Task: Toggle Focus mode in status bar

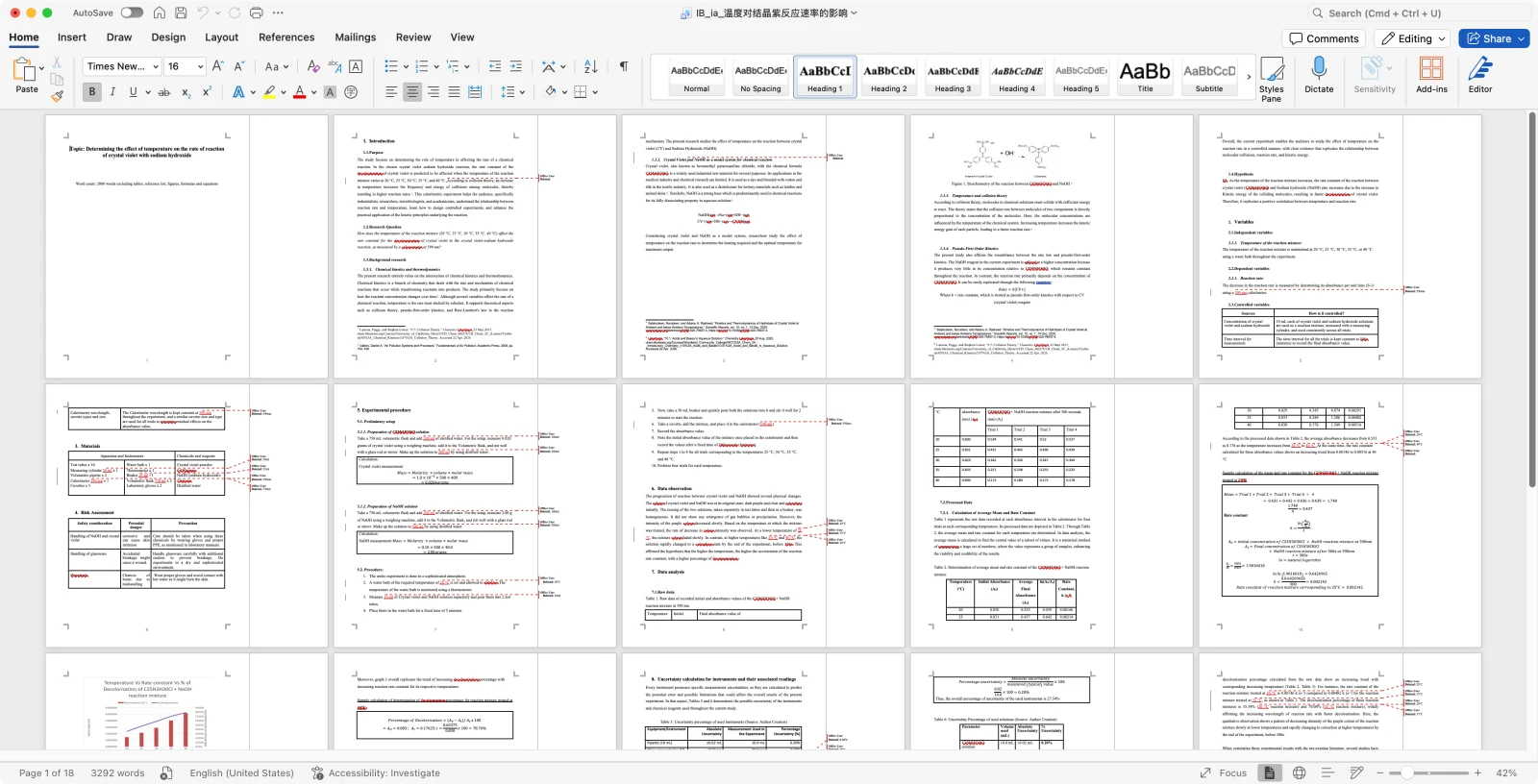Action: point(1224,772)
